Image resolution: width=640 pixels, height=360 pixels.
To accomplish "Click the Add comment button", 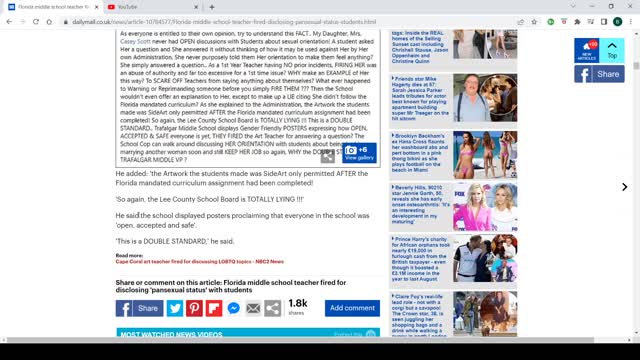I will pyautogui.click(x=352, y=308).
